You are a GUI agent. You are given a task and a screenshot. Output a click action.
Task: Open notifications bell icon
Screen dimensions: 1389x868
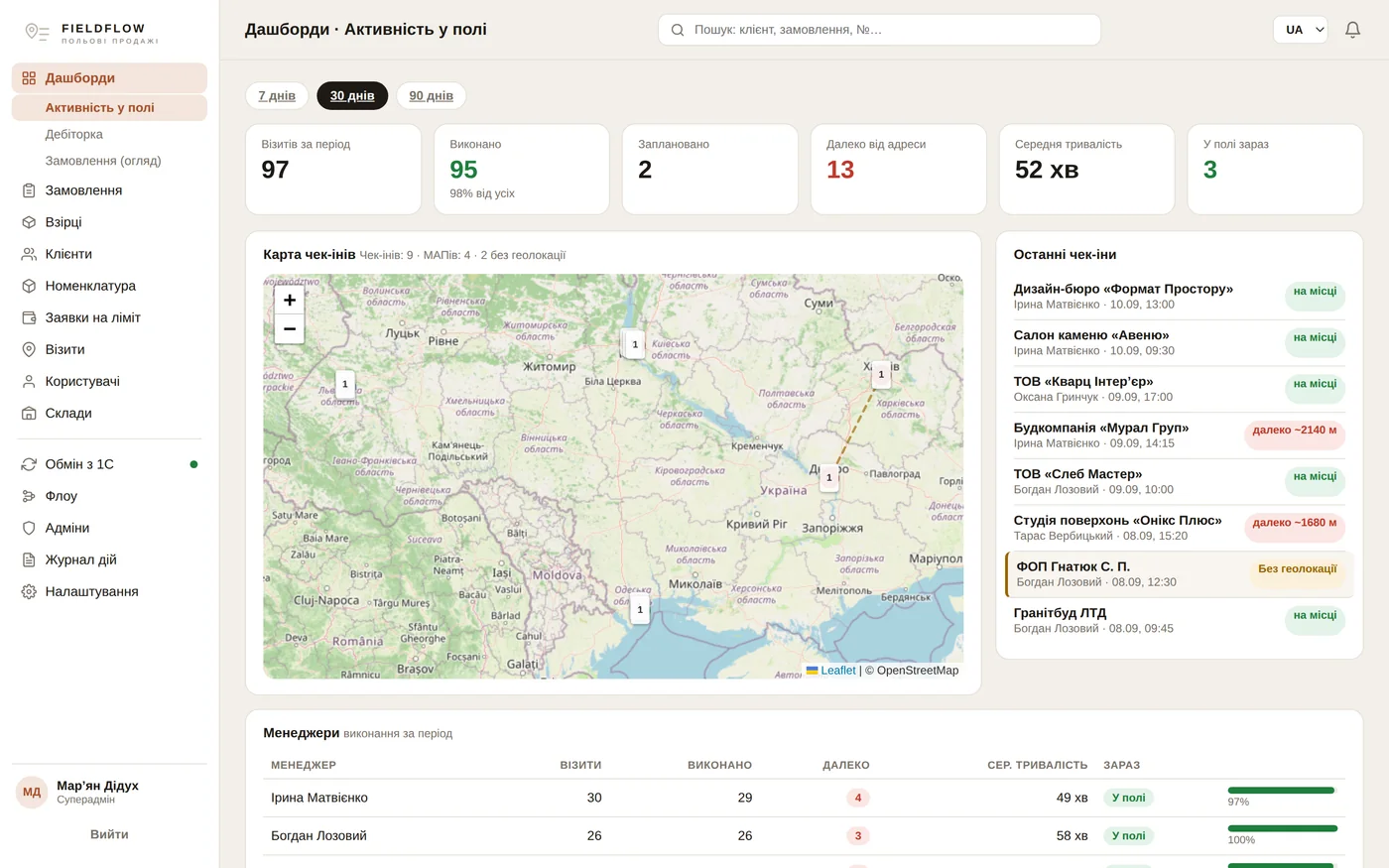click(x=1352, y=30)
